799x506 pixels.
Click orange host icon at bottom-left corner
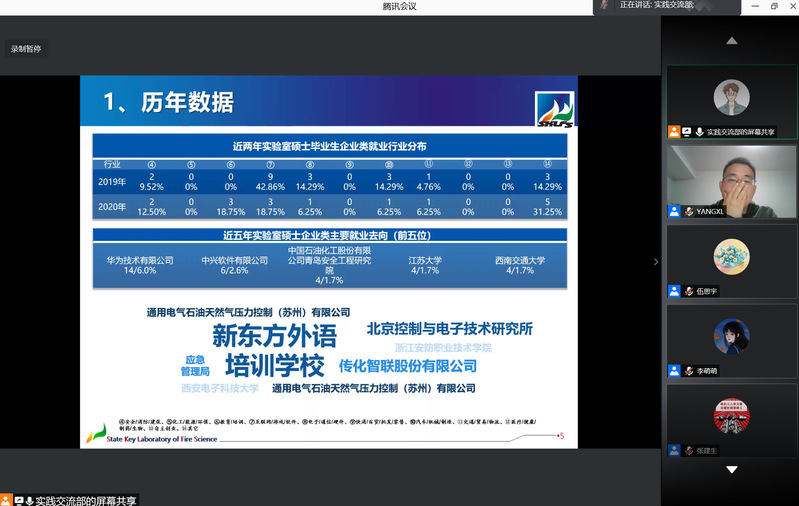[5, 500]
